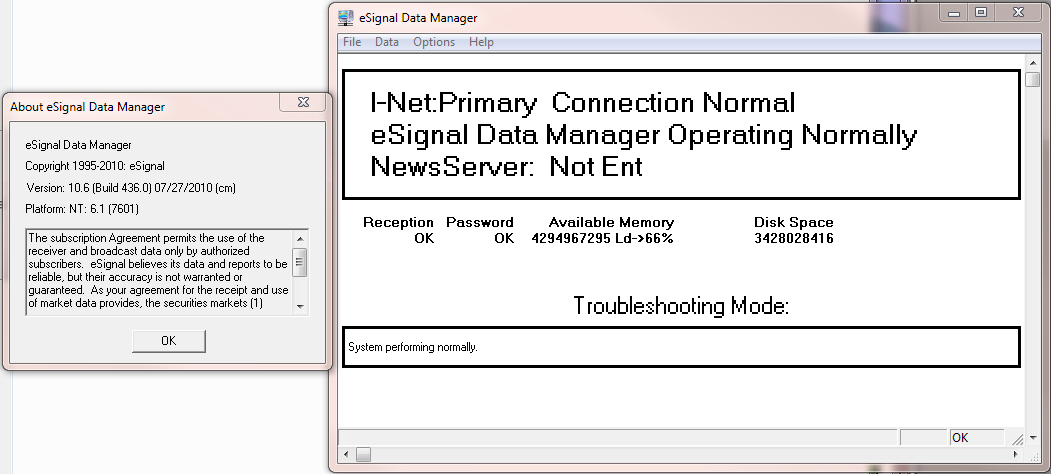Click the Version 10.6 build line
The height and width of the screenshot is (474, 1051).
click(x=131, y=188)
